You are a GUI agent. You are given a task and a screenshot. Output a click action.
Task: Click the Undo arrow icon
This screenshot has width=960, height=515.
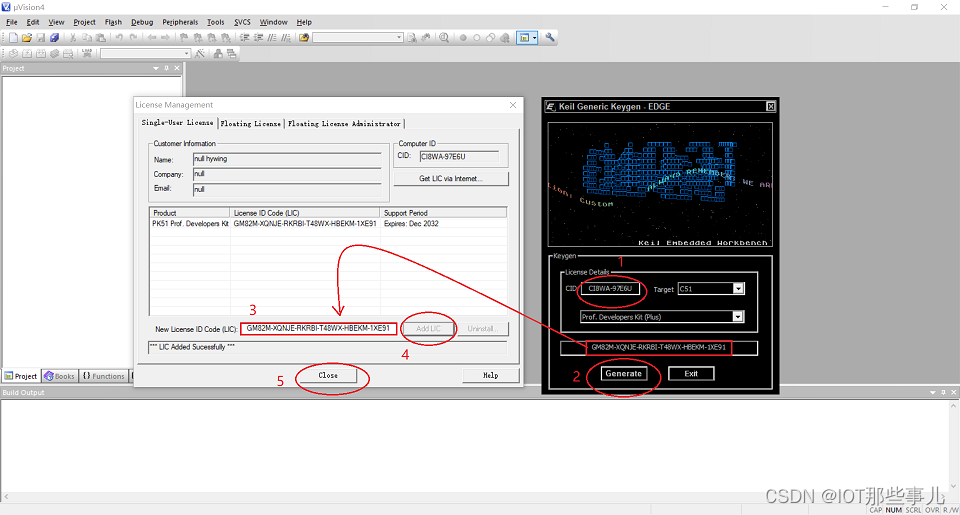pos(119,37)
